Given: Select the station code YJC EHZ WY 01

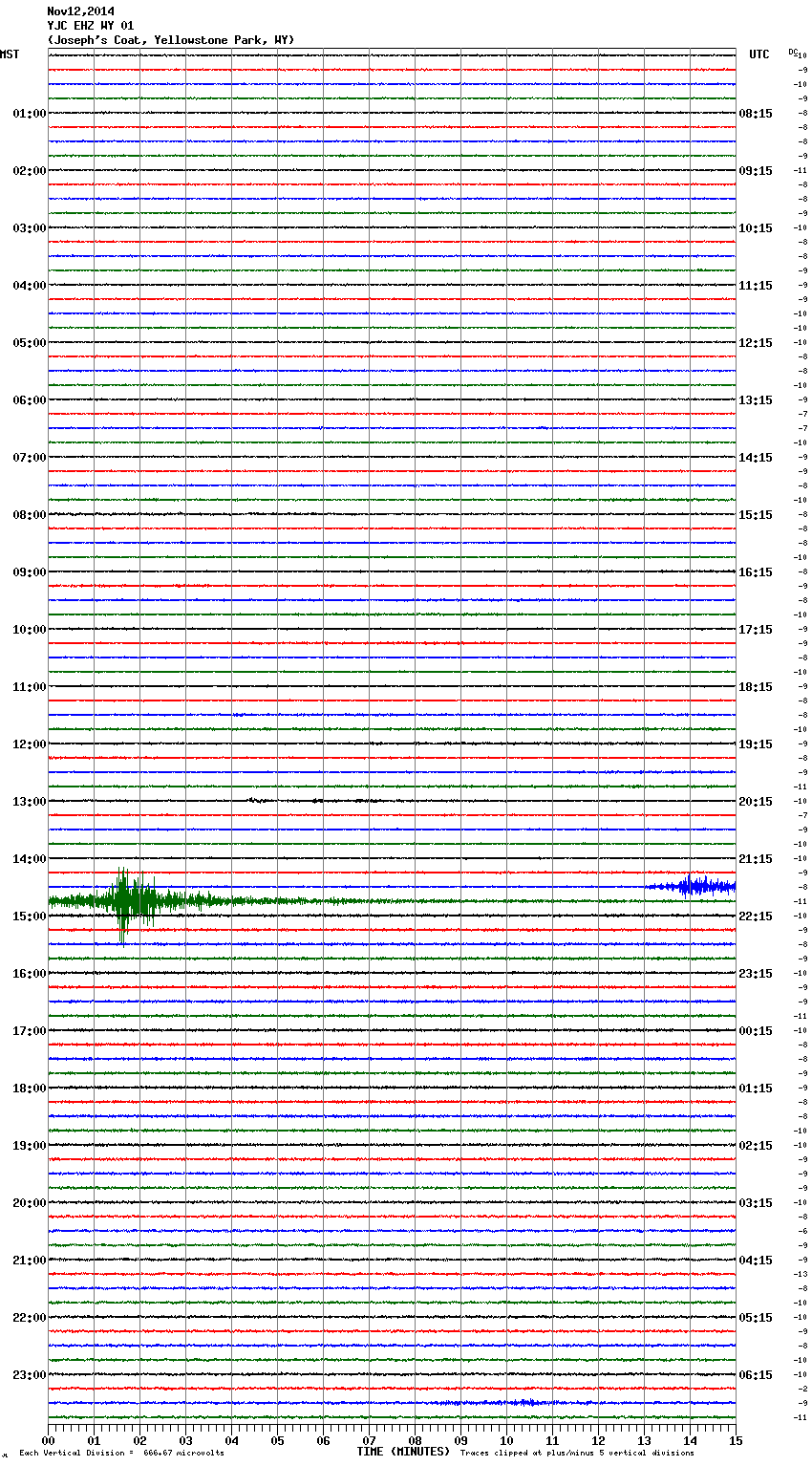Looking at the screenshot, I should pyautogui.click(x=91, y=26).
